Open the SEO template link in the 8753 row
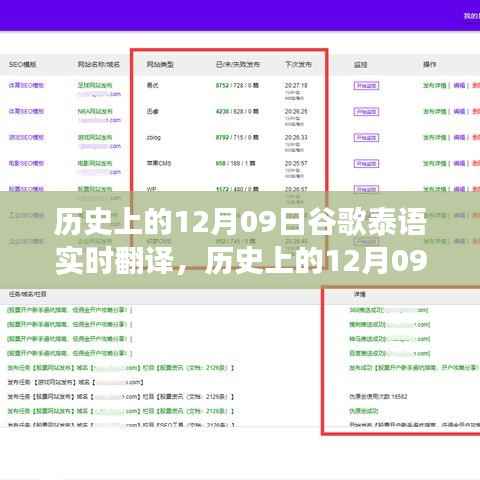 (26, 85)
